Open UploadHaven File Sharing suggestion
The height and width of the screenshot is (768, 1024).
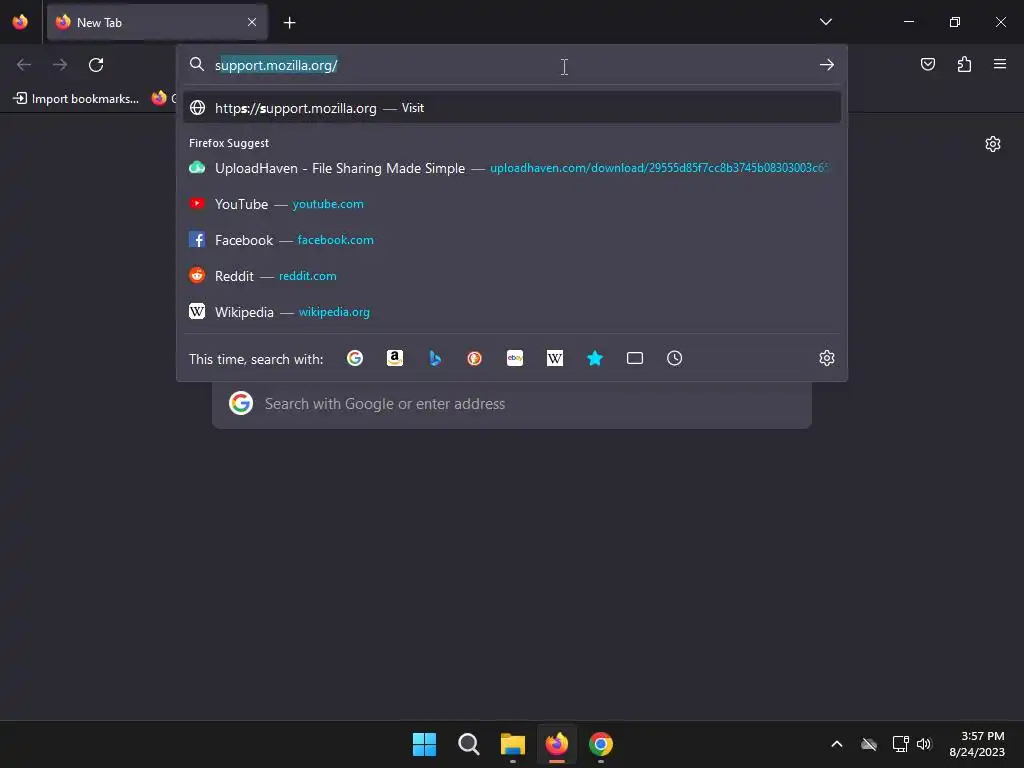pyautogui.click(x=512, y=168)
